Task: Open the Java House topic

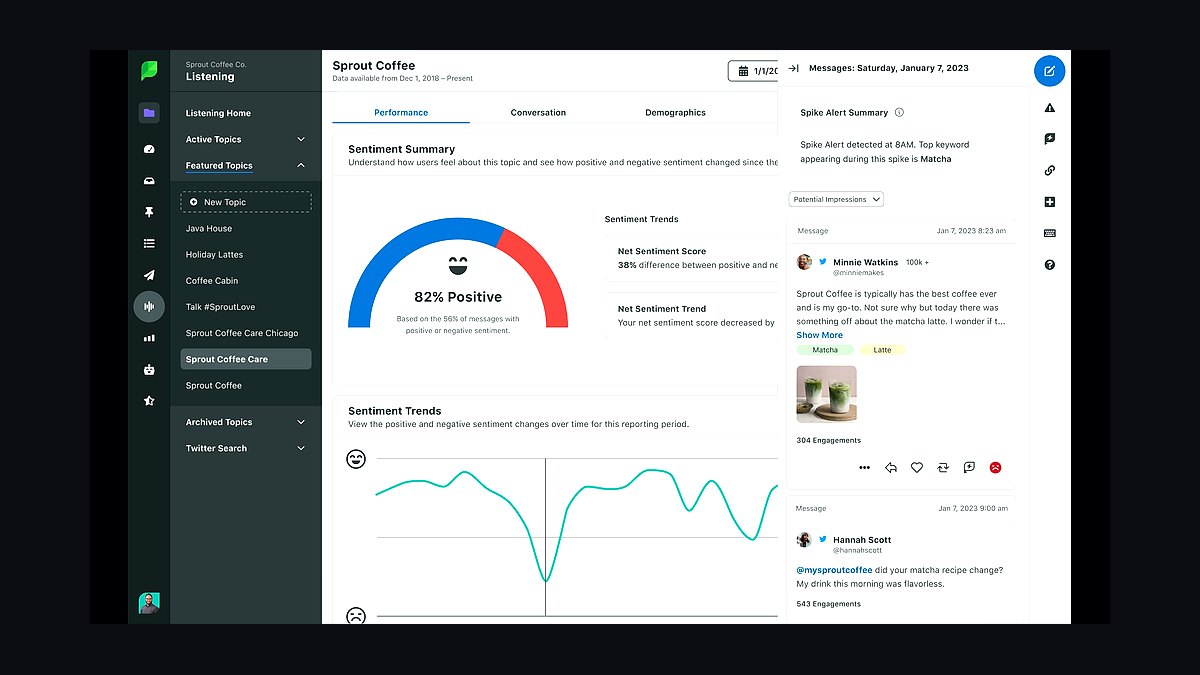Action: pyautogui.click(x=209, y=228)
